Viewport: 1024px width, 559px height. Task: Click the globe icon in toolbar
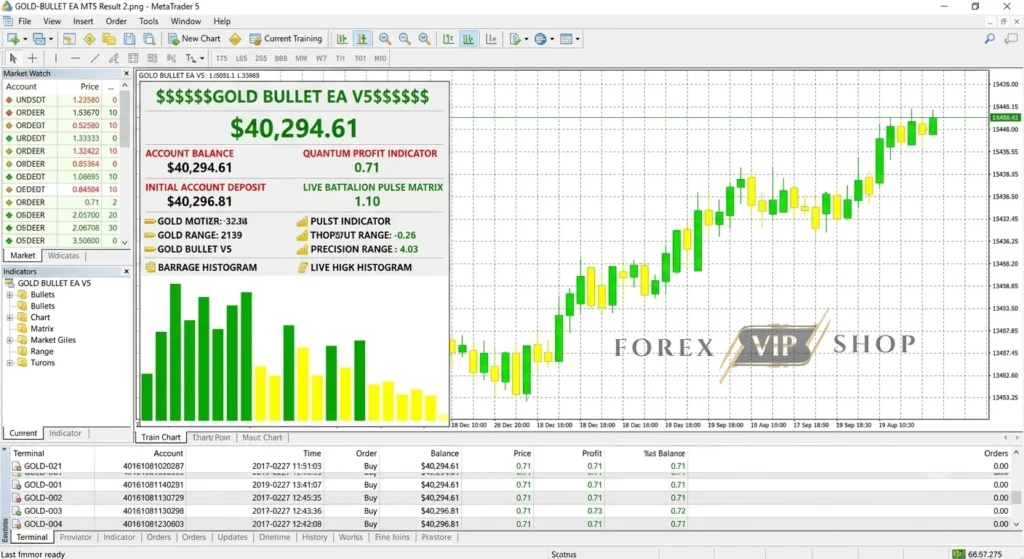point(540,39)
